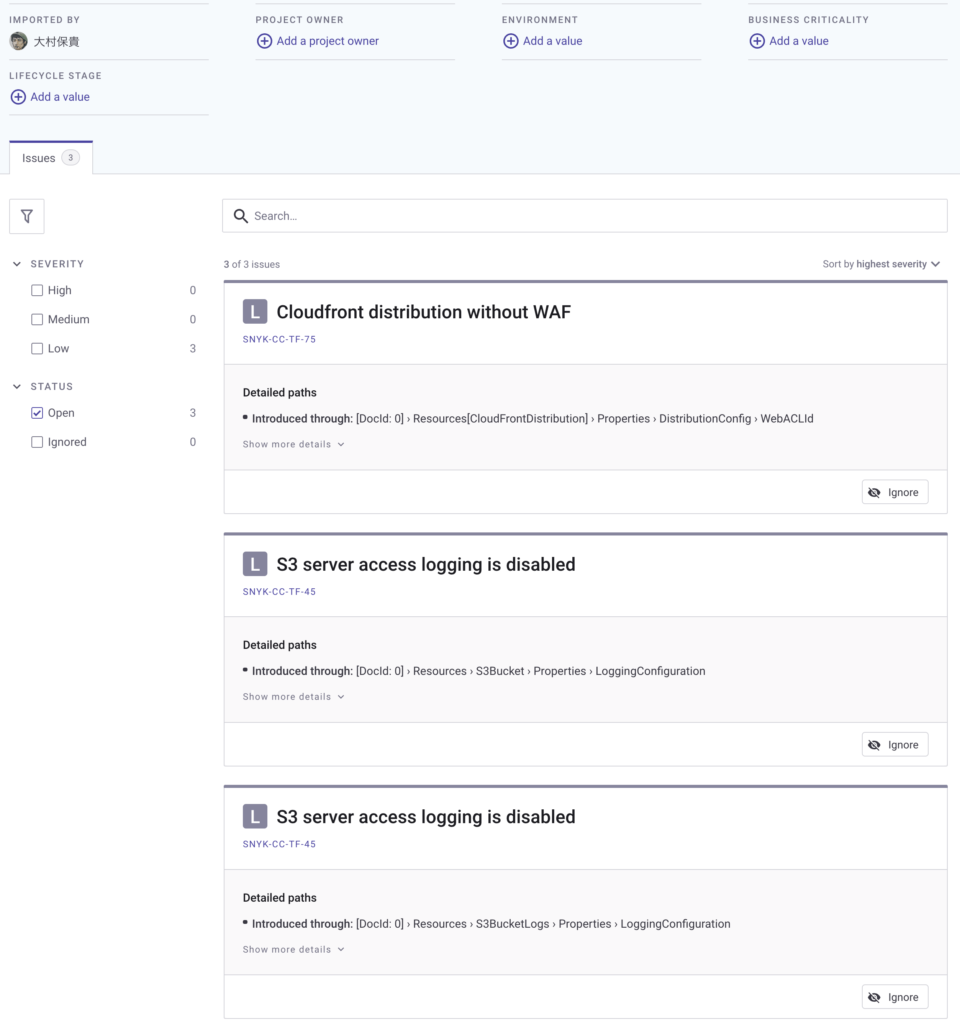
Task: Check the Low severity filter
Action: click(x=36, y=348)
